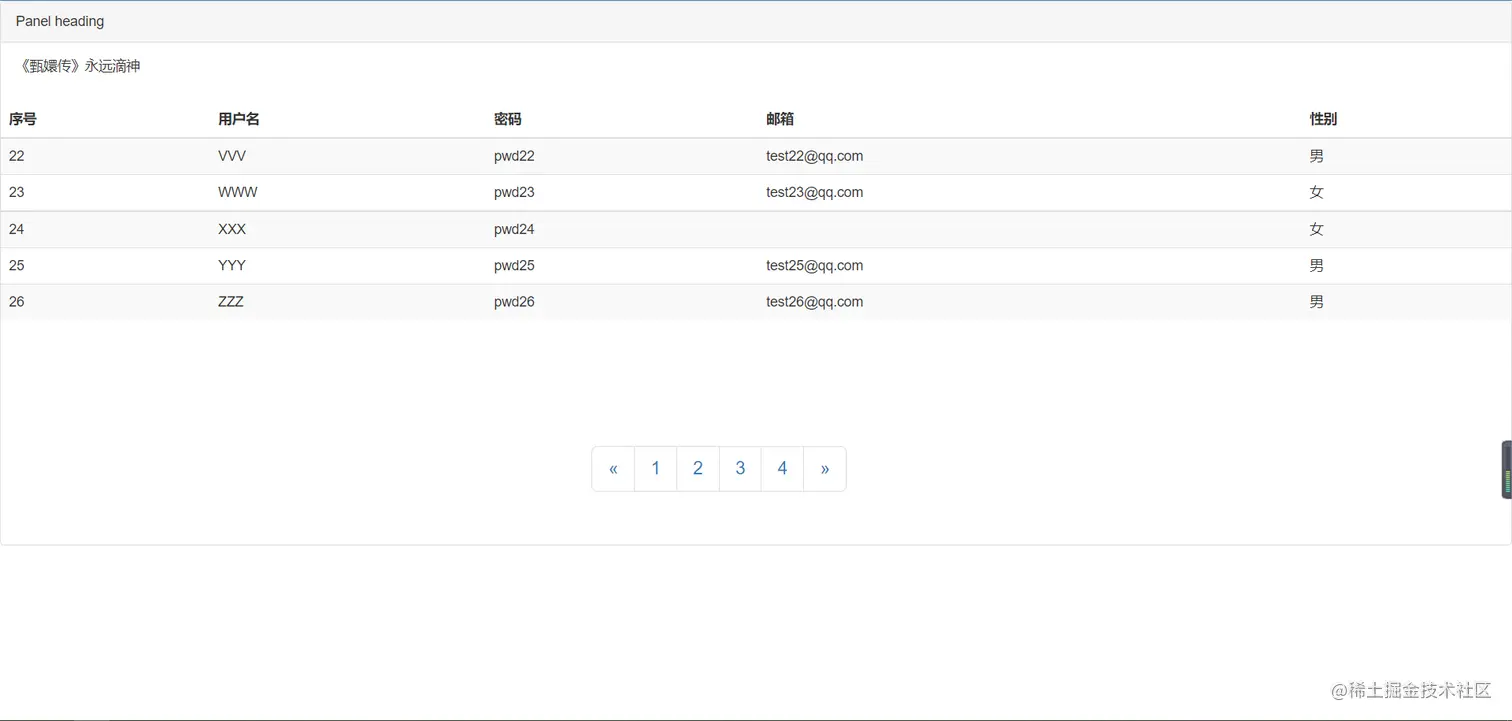
Task: Select the username YYY cell
Action: coord(232,265)
